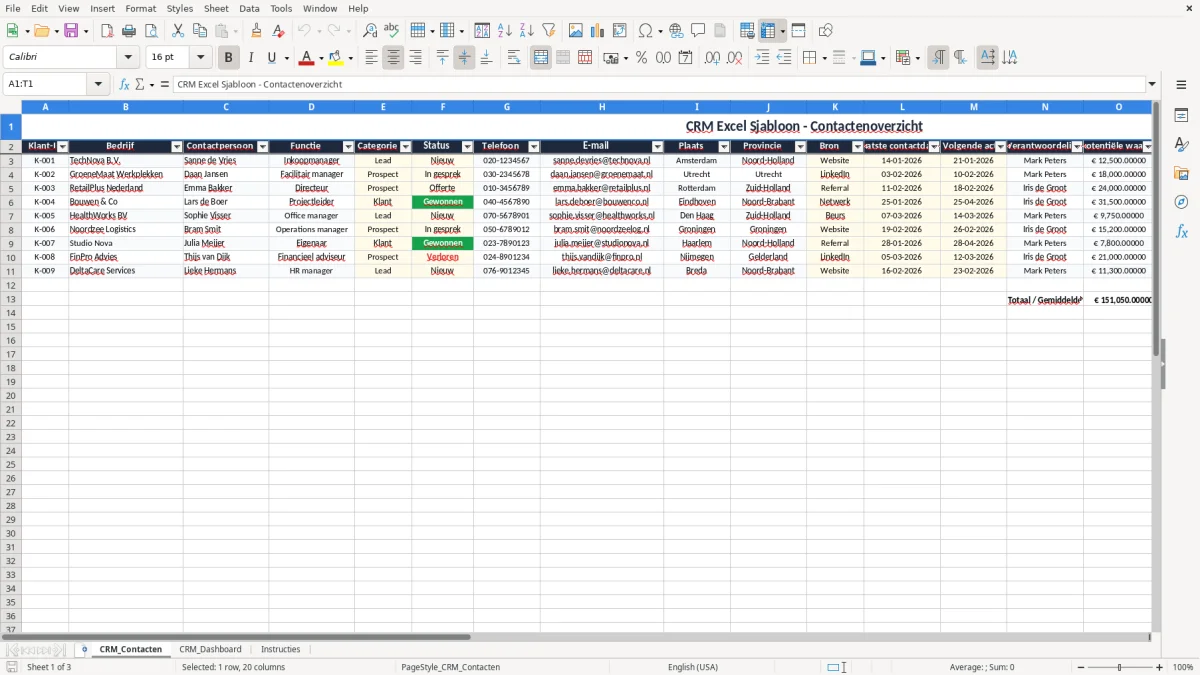Toggle center vertical alignment
Viewport: 1200px width, 675px height.
(x=464, y=58)
